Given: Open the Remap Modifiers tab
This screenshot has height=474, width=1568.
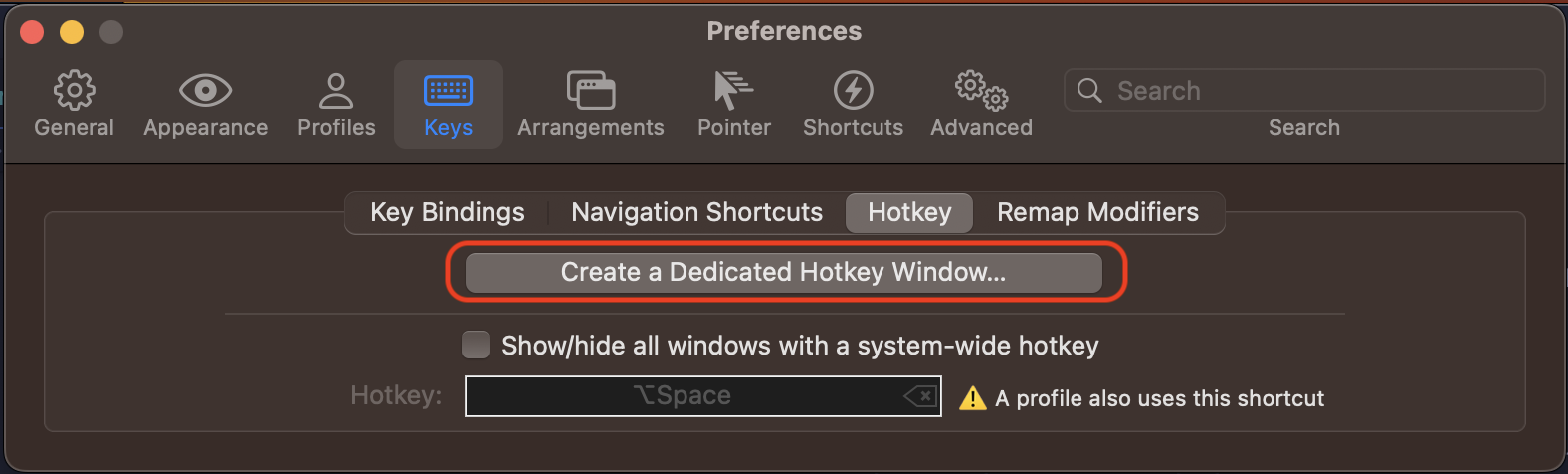Looking at the screenshot, I should (1097, 212).
